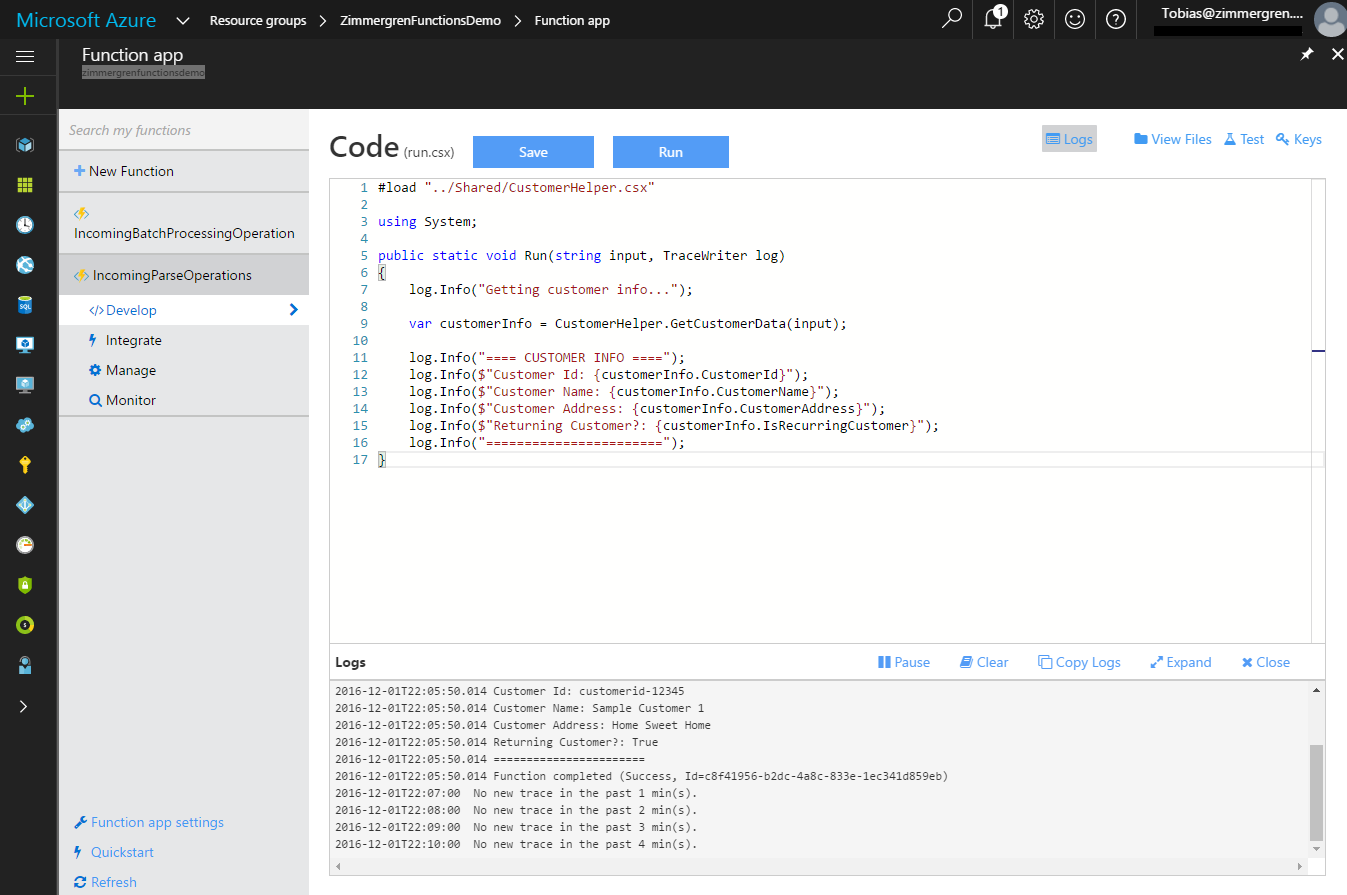Open the SQL databases sidebar icon

pyautogui.click(x=27, y=305)
